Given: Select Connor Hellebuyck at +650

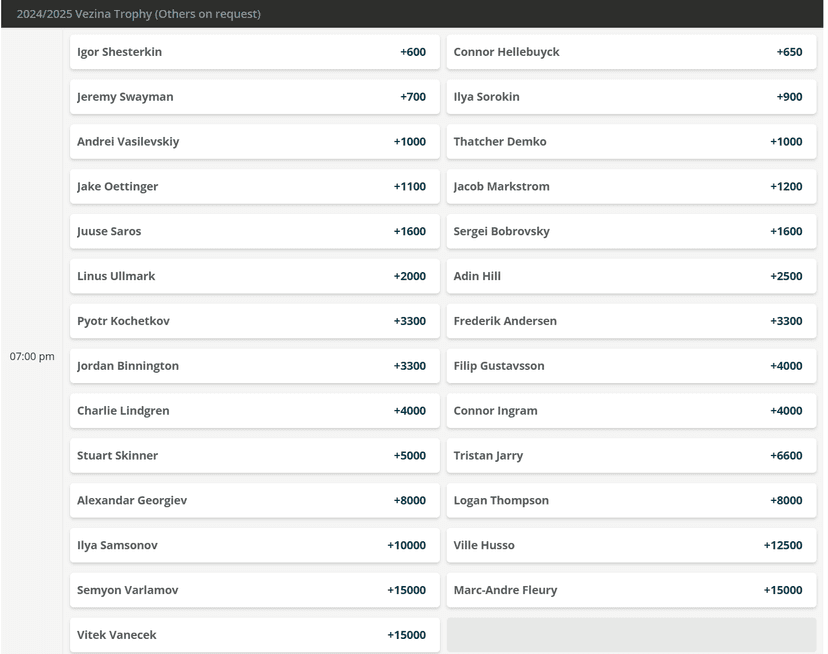Looking at the screenshot, I should pos(631,52).
